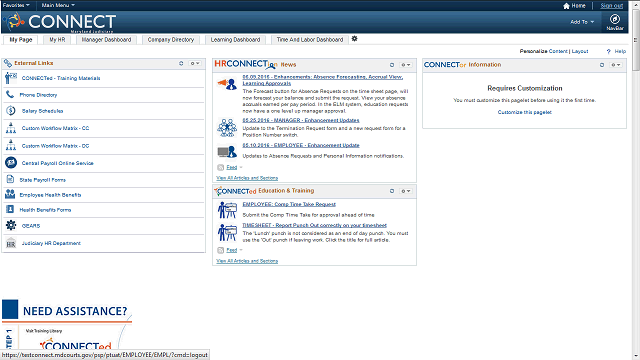Open the Time And Labor Dashboard tab
This screenshot has width=640, height=360.
[x=310, y=40]
